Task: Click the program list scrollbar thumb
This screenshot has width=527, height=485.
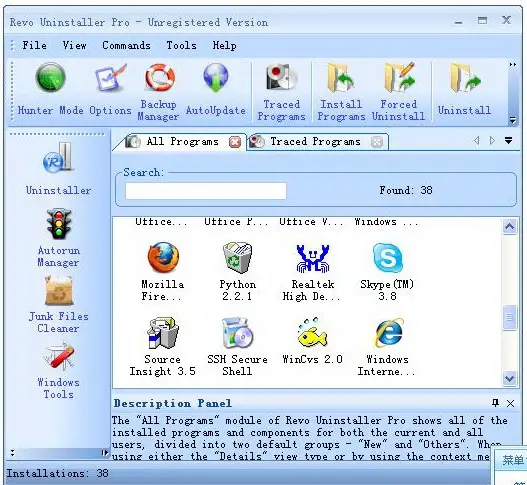Action: coord(510,317)
